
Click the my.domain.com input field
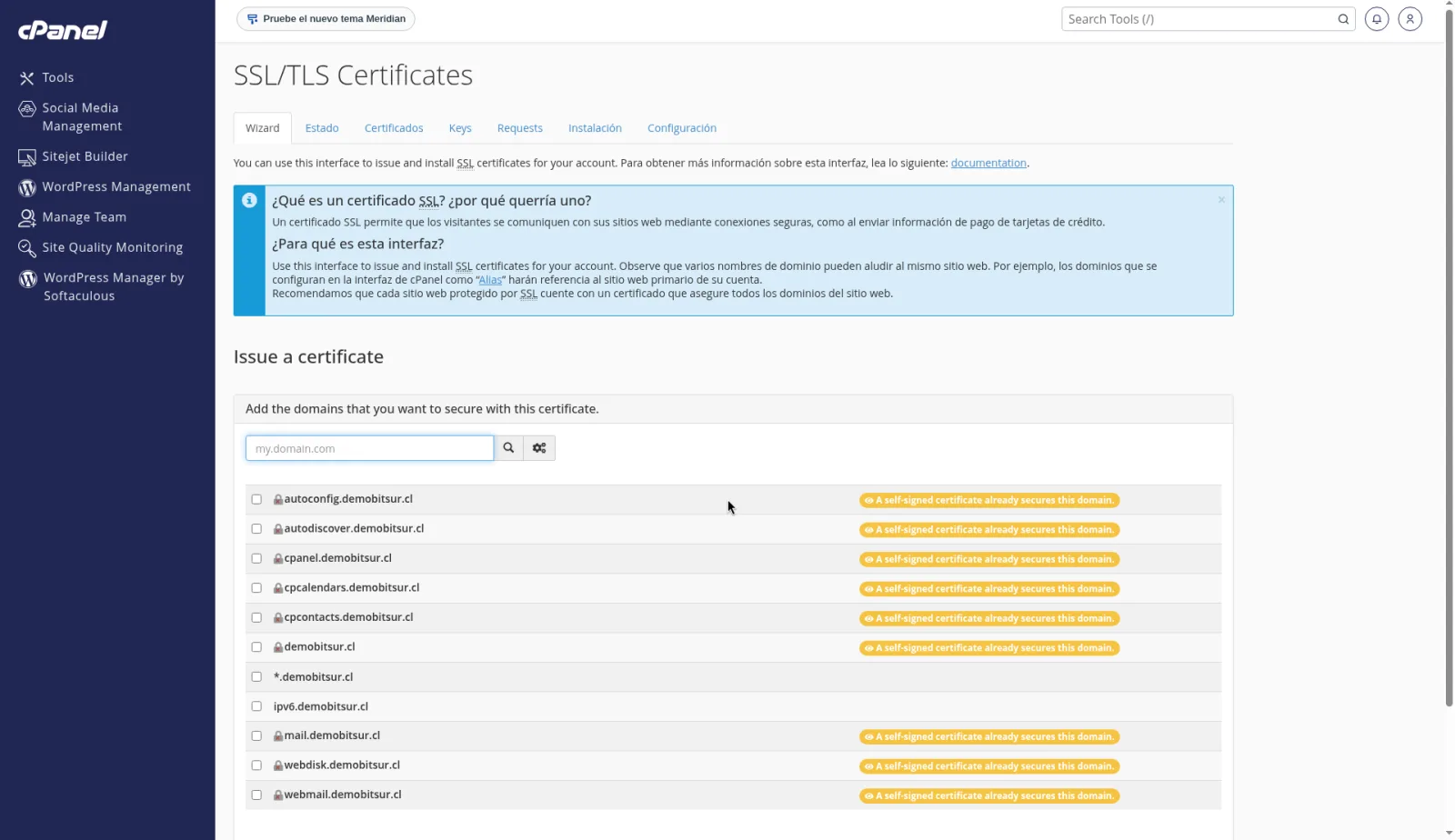point(369,448)
